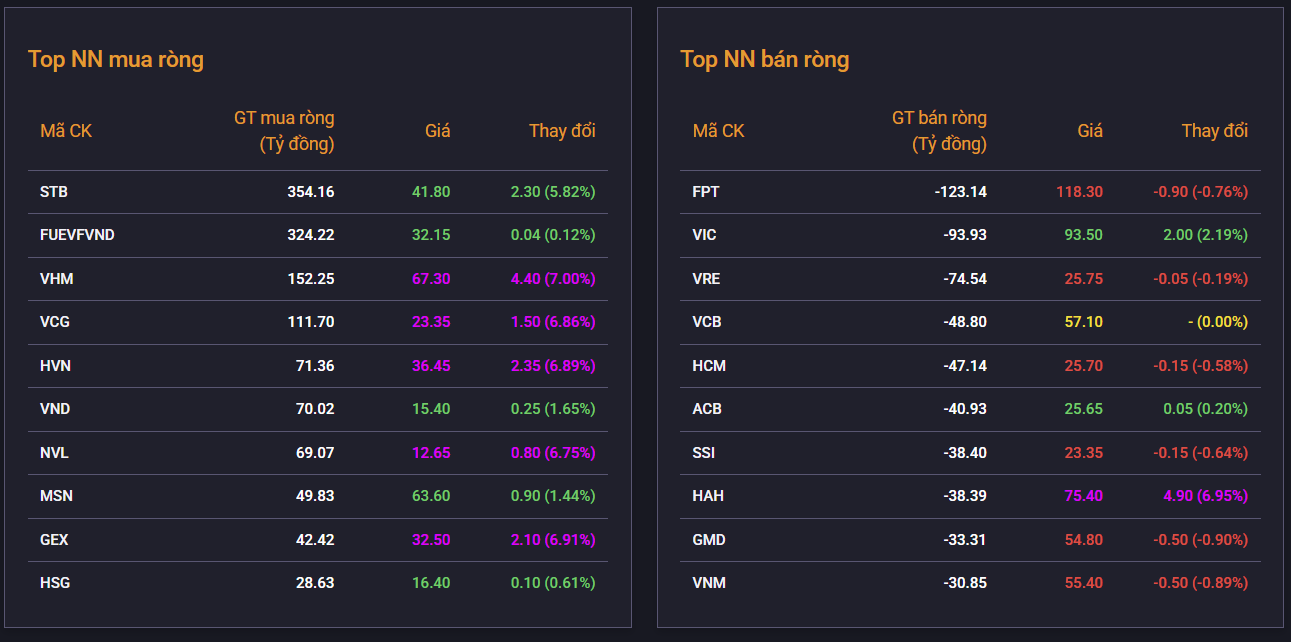
Task: Select VNM change -0.50 (-0.89%)
Action: [x=1200, y=583]
